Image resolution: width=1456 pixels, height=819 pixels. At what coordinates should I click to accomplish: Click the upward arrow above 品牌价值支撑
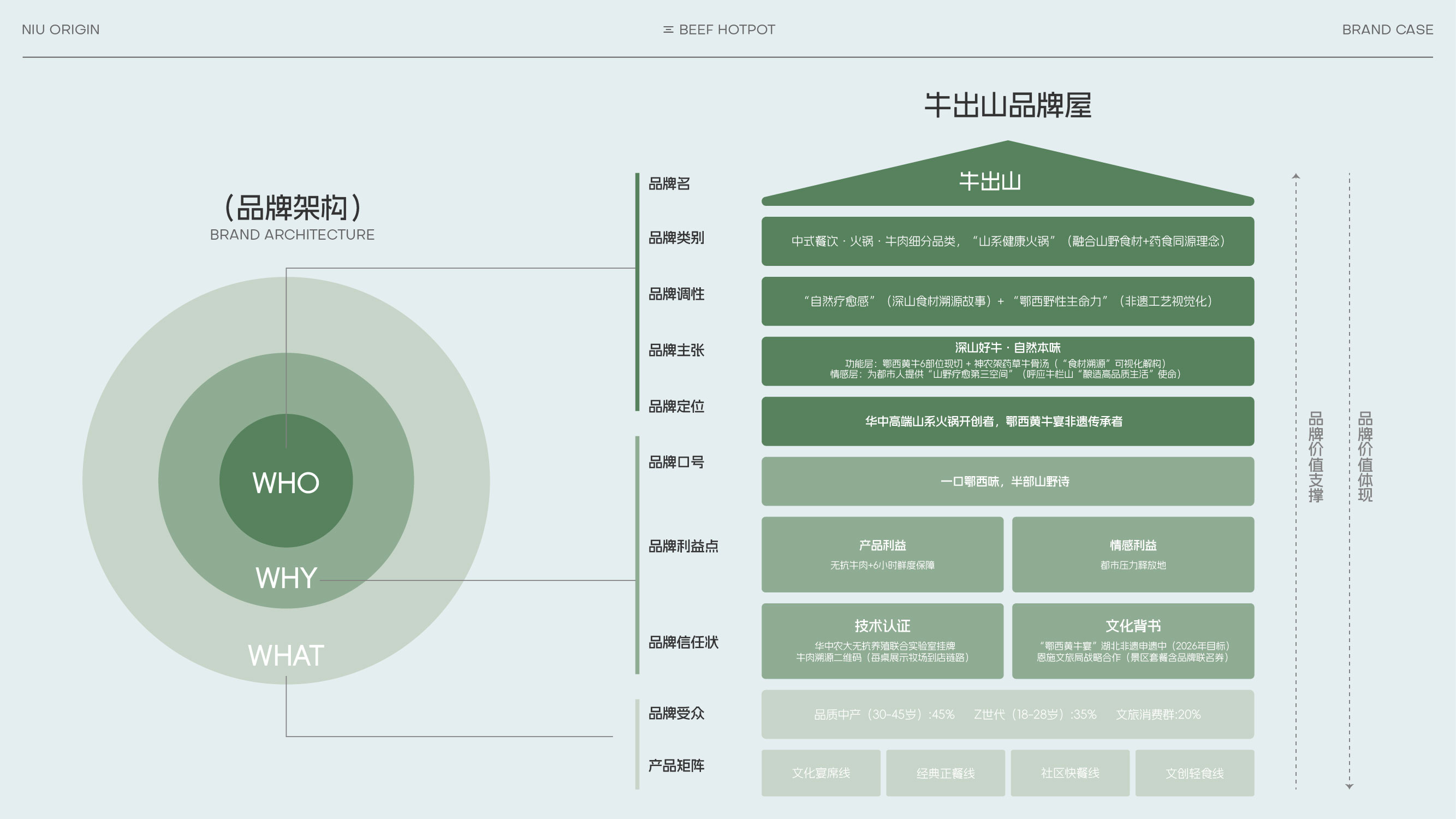point(1296,176)
